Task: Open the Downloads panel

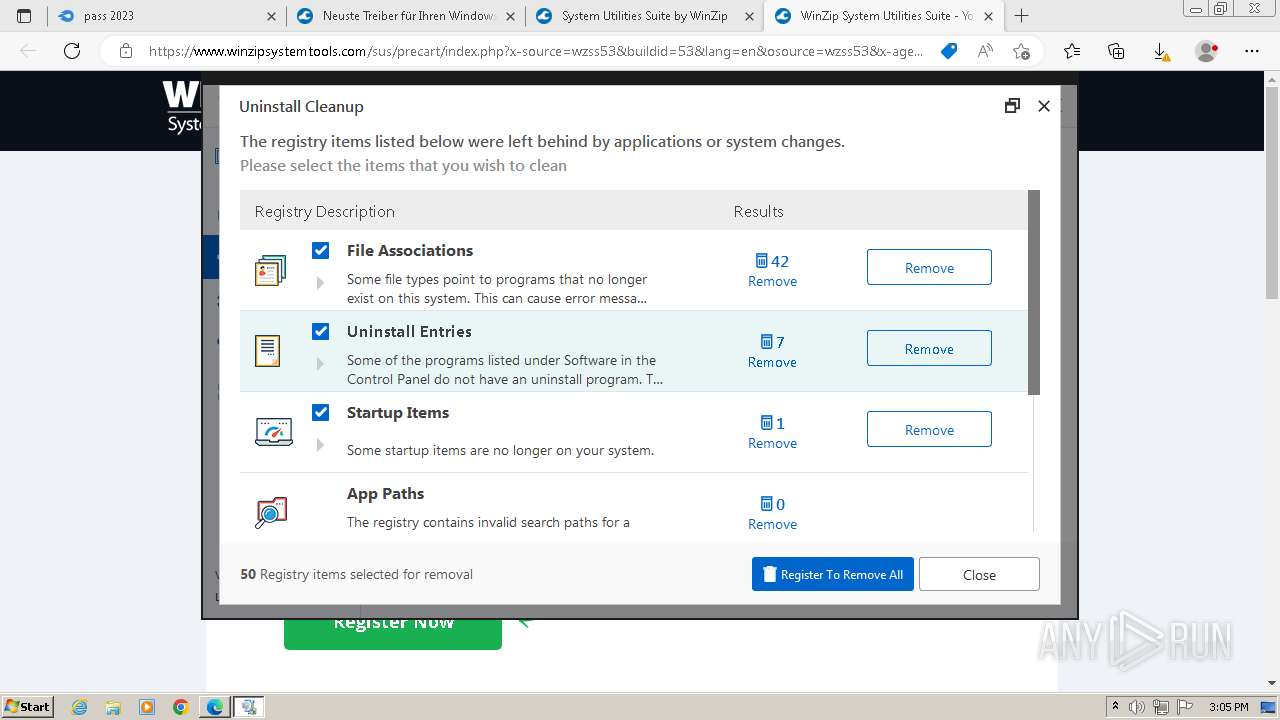Action: [1160, 51]
